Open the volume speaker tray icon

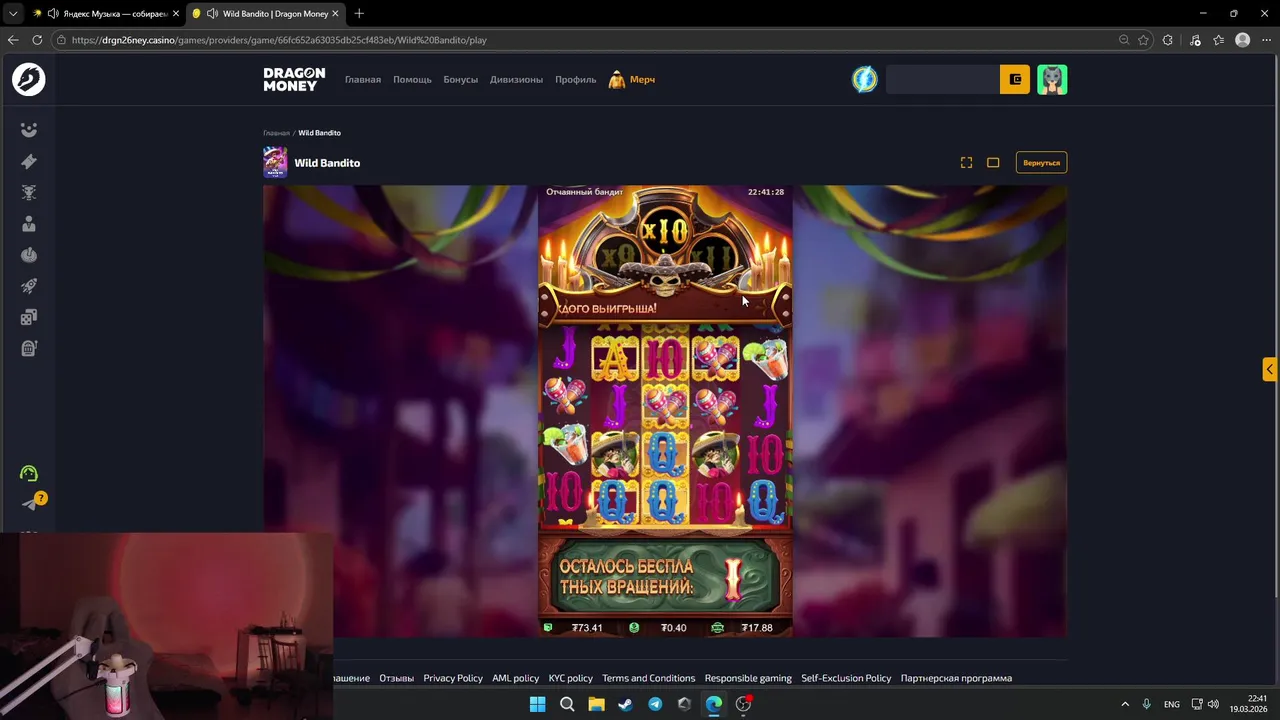pyautogui.click(x=1213, y=704)
